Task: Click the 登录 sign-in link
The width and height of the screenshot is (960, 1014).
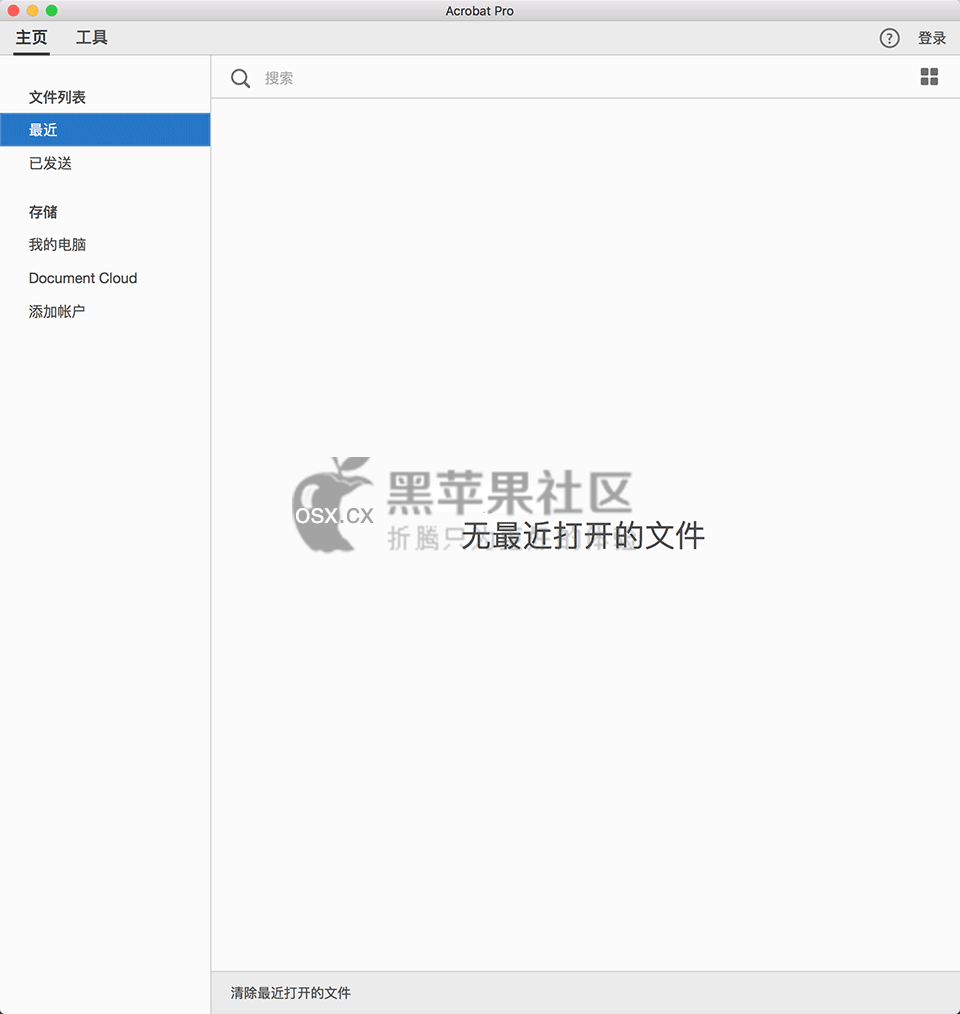Action: click(x=932, y=38)
